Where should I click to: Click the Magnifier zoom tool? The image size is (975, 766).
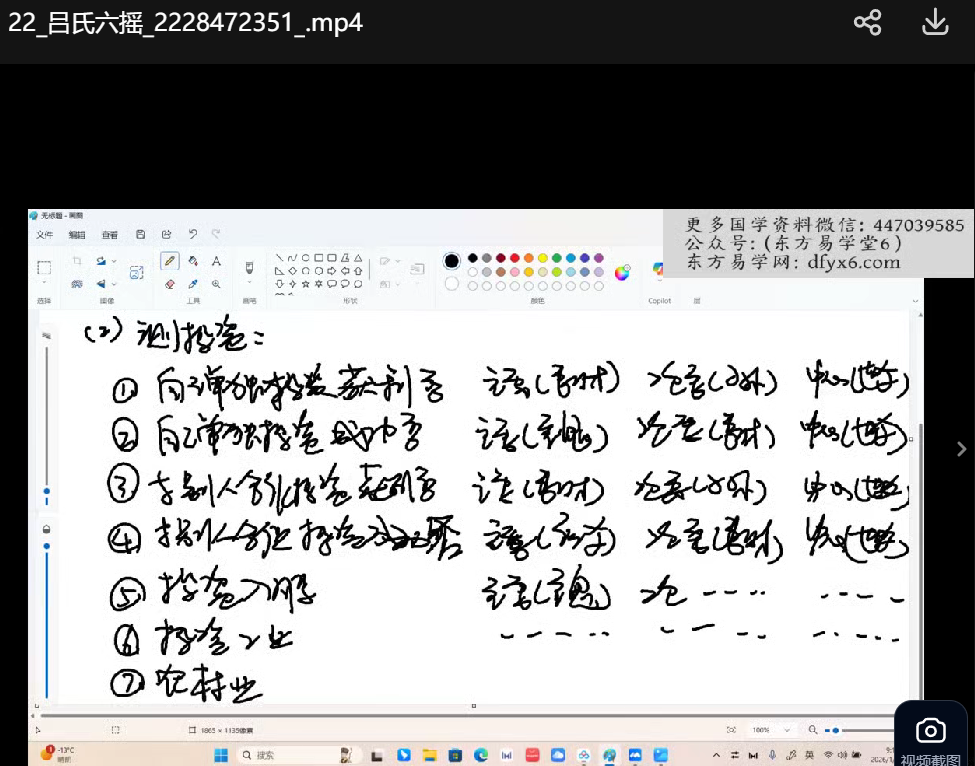(x=216, y=284)
